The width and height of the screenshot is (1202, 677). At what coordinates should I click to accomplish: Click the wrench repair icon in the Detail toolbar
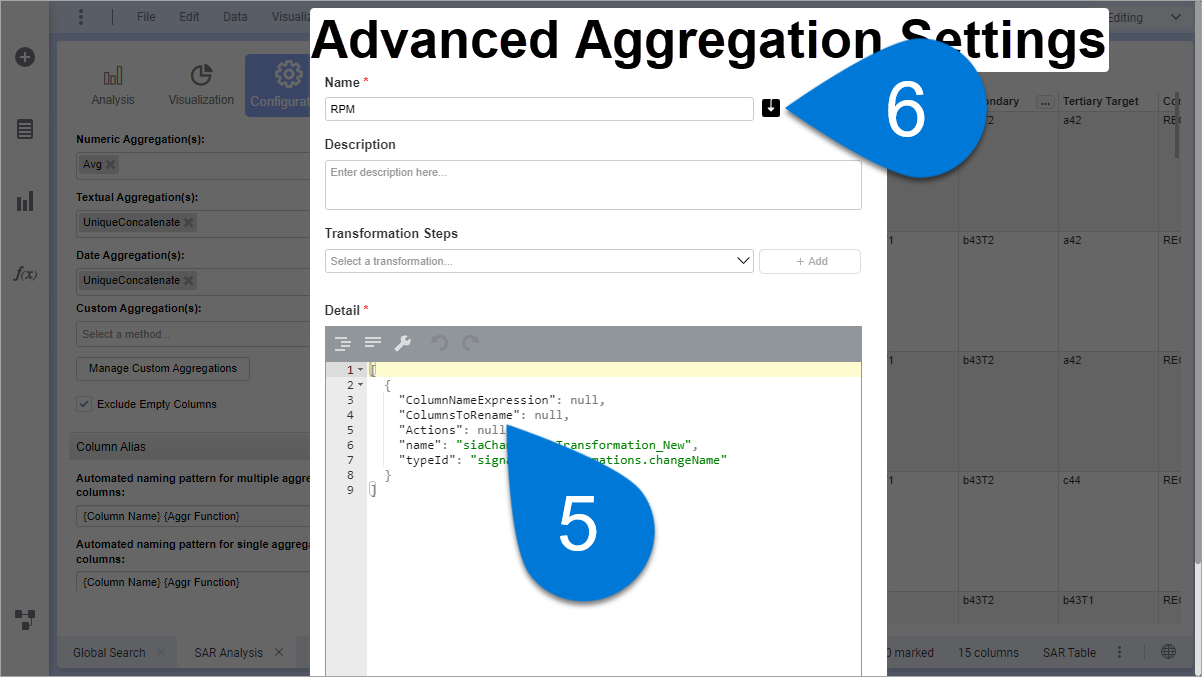403,343
